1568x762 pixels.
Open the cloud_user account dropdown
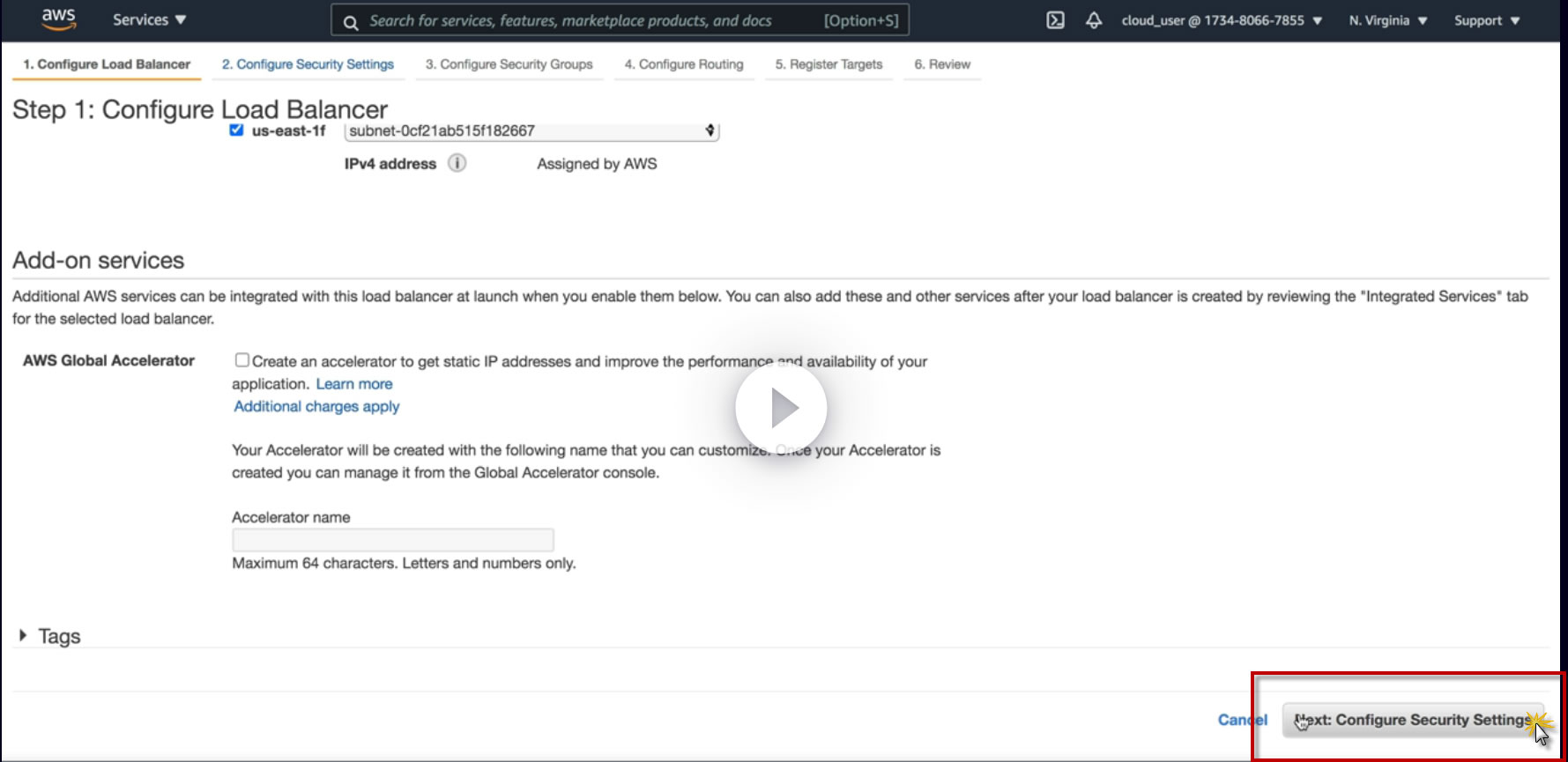[1222, 20]
